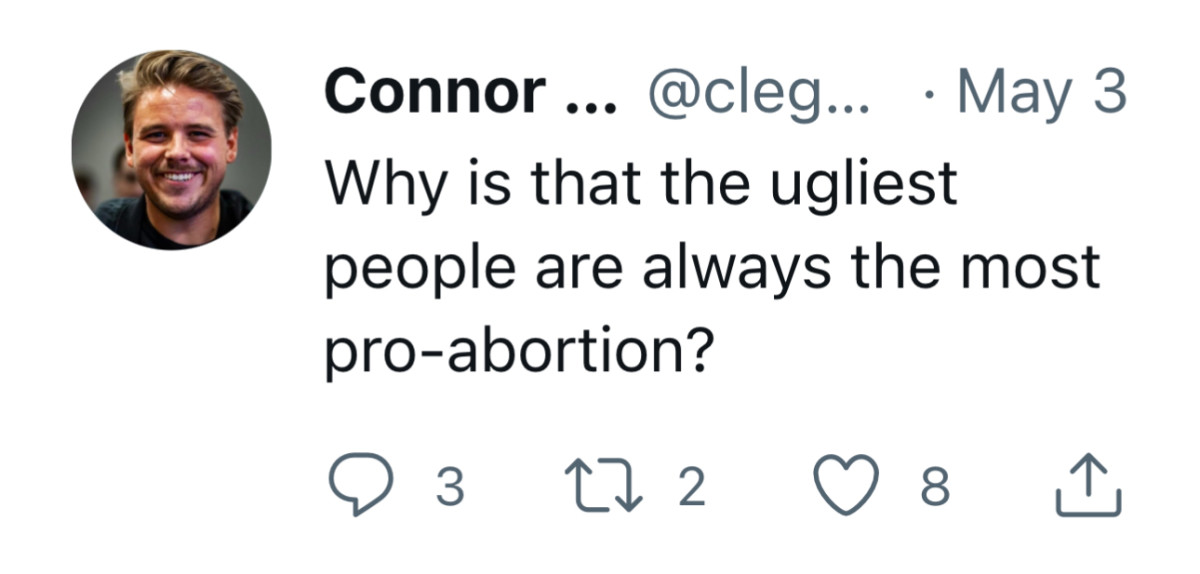Click the dot separator before "May 3"

point(931,95)
